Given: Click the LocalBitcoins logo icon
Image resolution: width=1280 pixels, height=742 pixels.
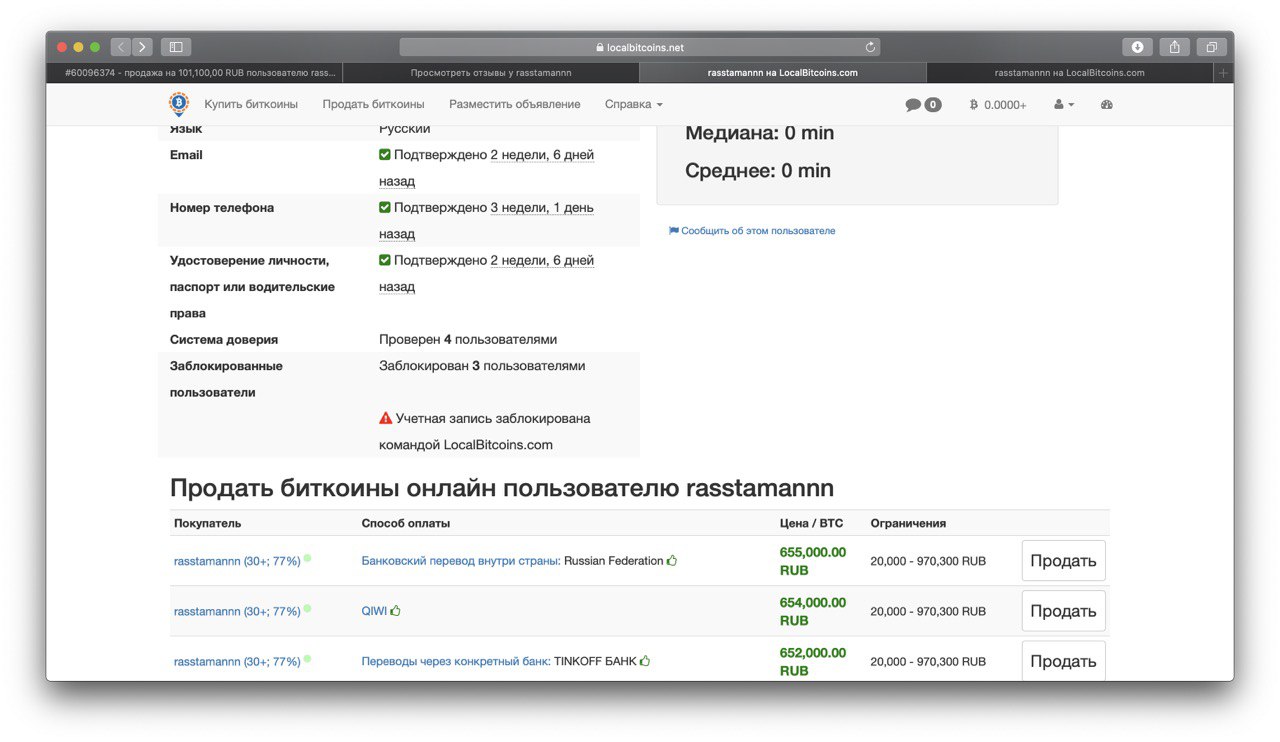Looking at the screenshot, I should click(178, 104).
